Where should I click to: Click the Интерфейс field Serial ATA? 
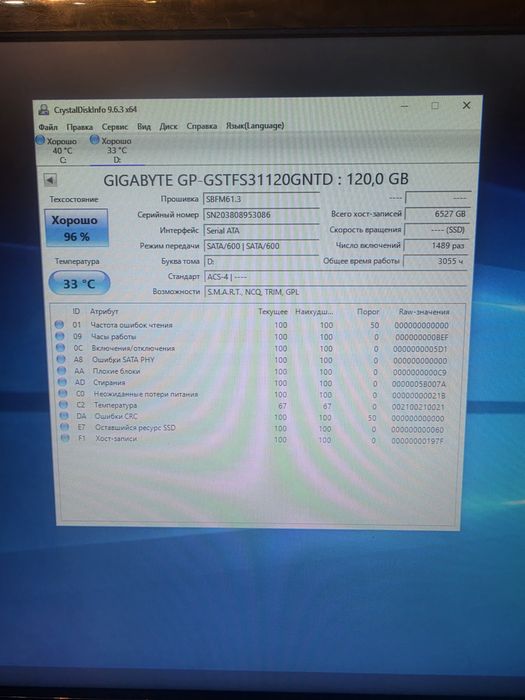(261, 230)
